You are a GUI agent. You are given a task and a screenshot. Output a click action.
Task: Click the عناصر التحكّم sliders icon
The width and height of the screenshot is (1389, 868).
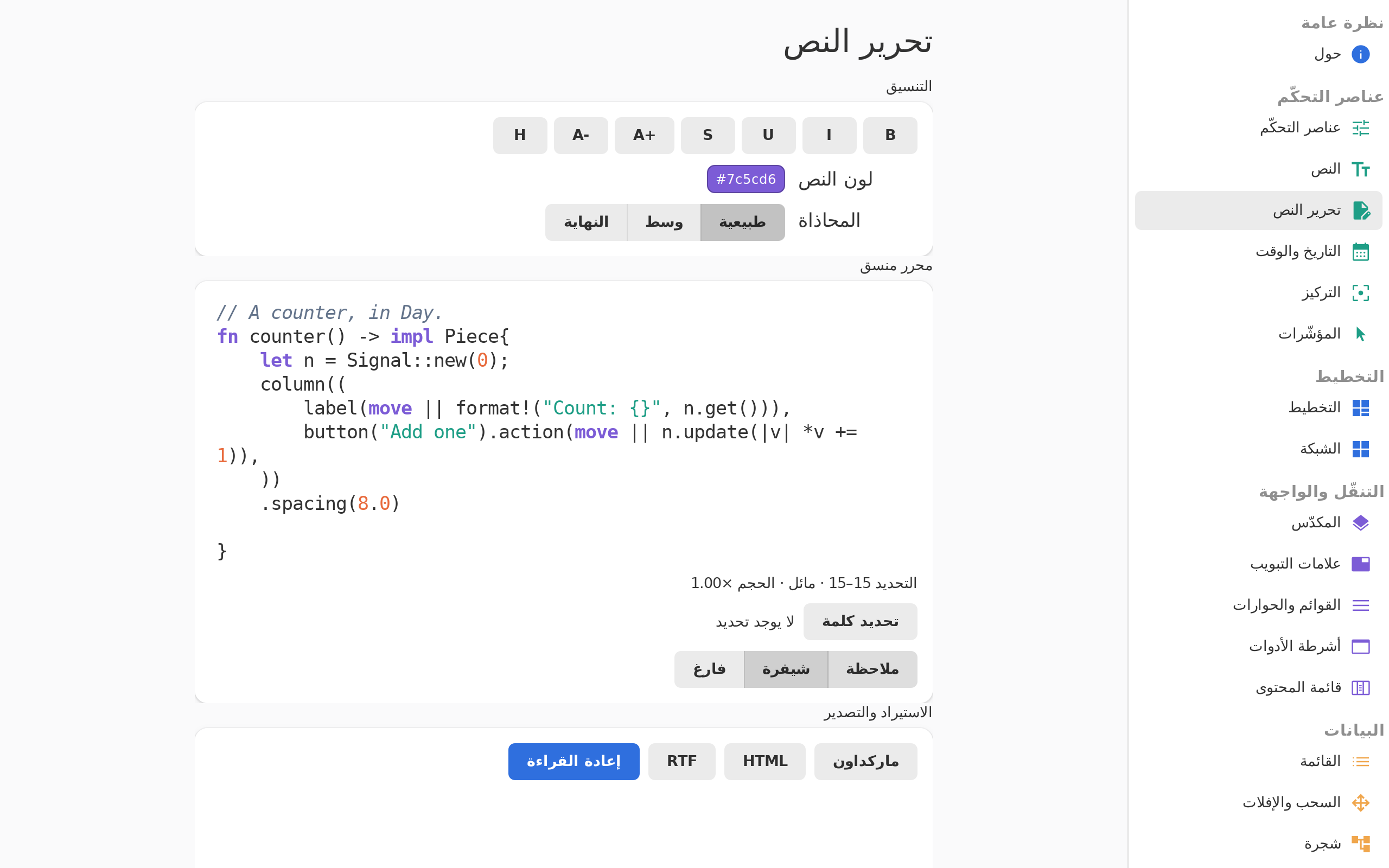click(x=1360, y=127)
